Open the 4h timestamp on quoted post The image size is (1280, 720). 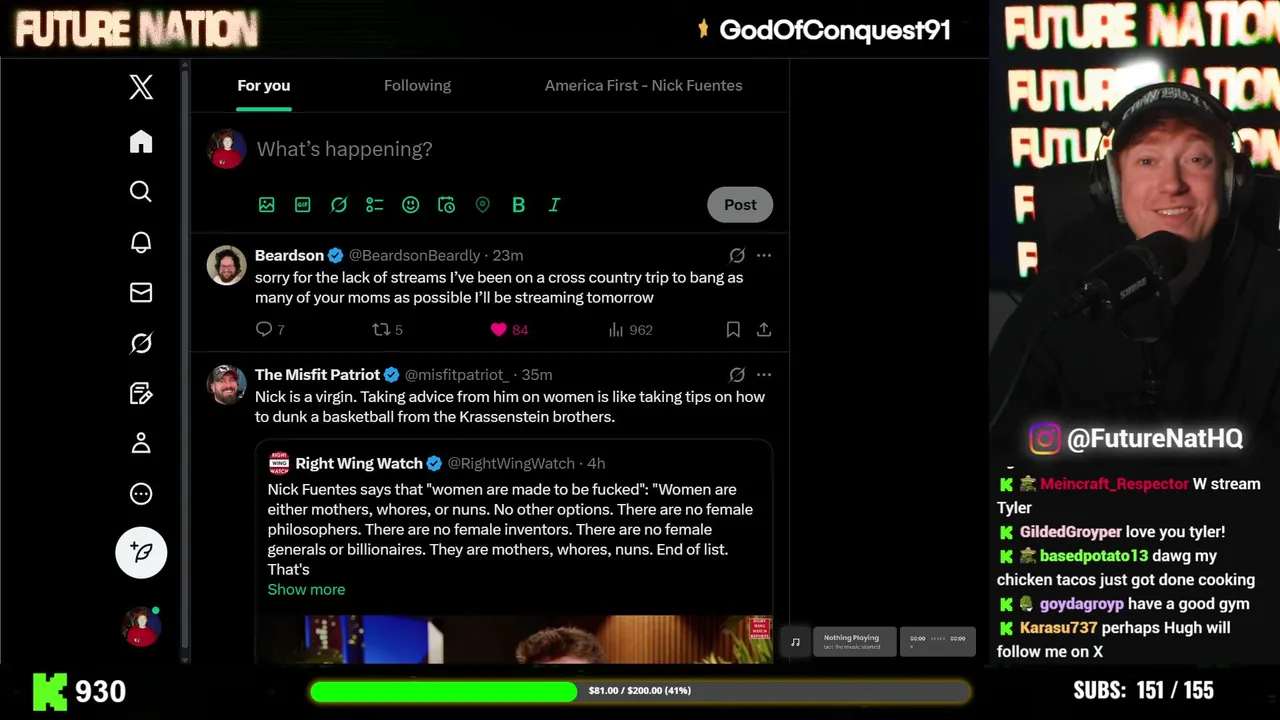coord(596,463)
